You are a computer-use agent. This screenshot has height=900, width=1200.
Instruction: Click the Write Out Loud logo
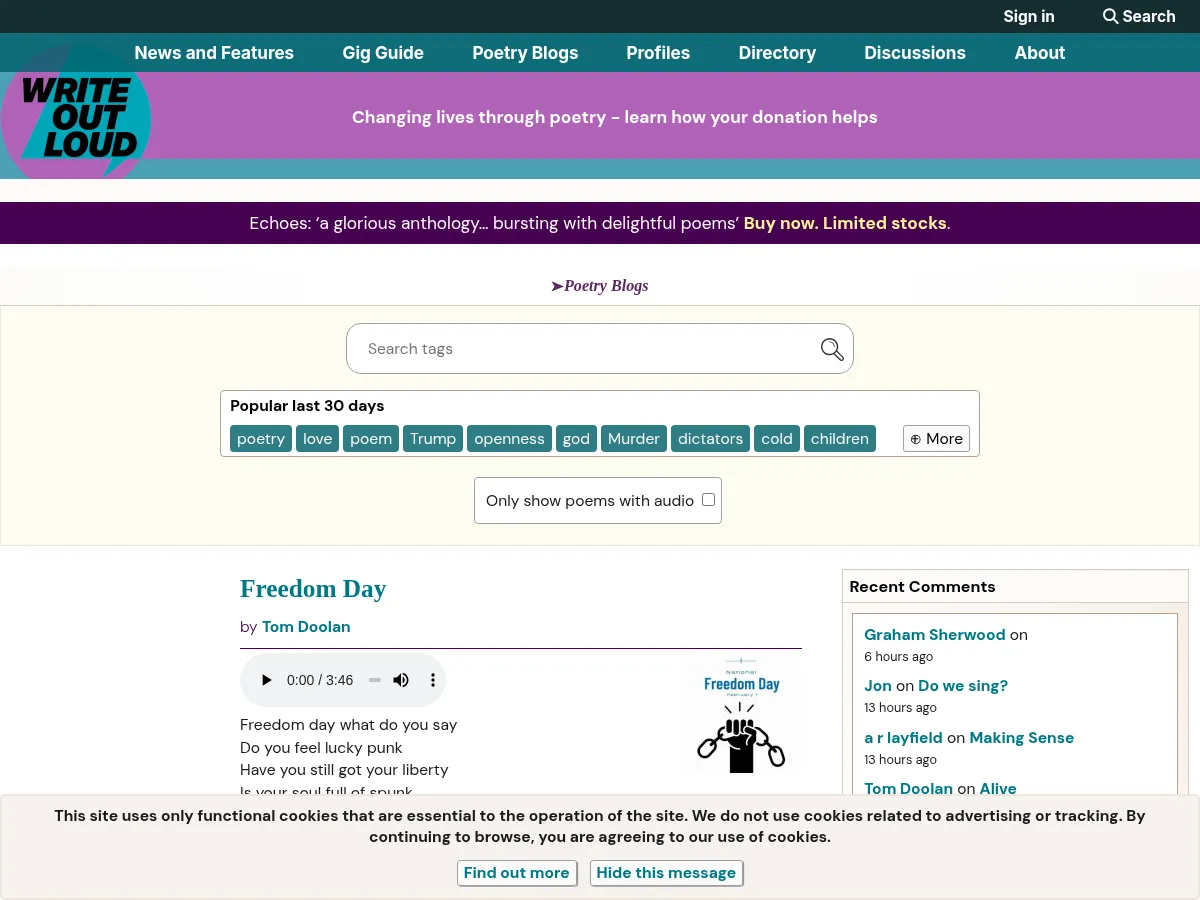coord(78,119)
